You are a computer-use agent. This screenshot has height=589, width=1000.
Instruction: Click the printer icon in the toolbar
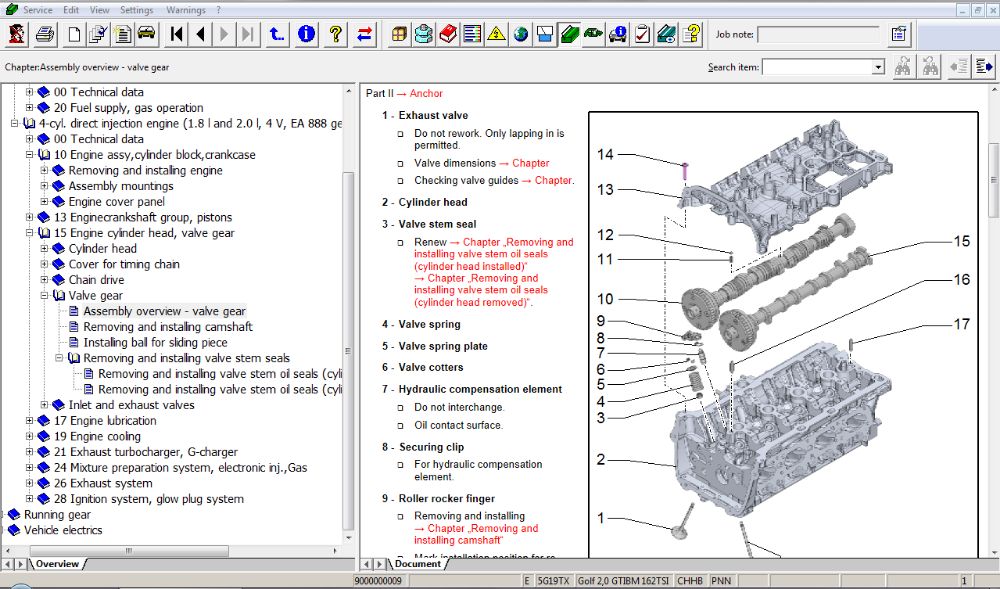pyautogui.click(x=45, y=35)
